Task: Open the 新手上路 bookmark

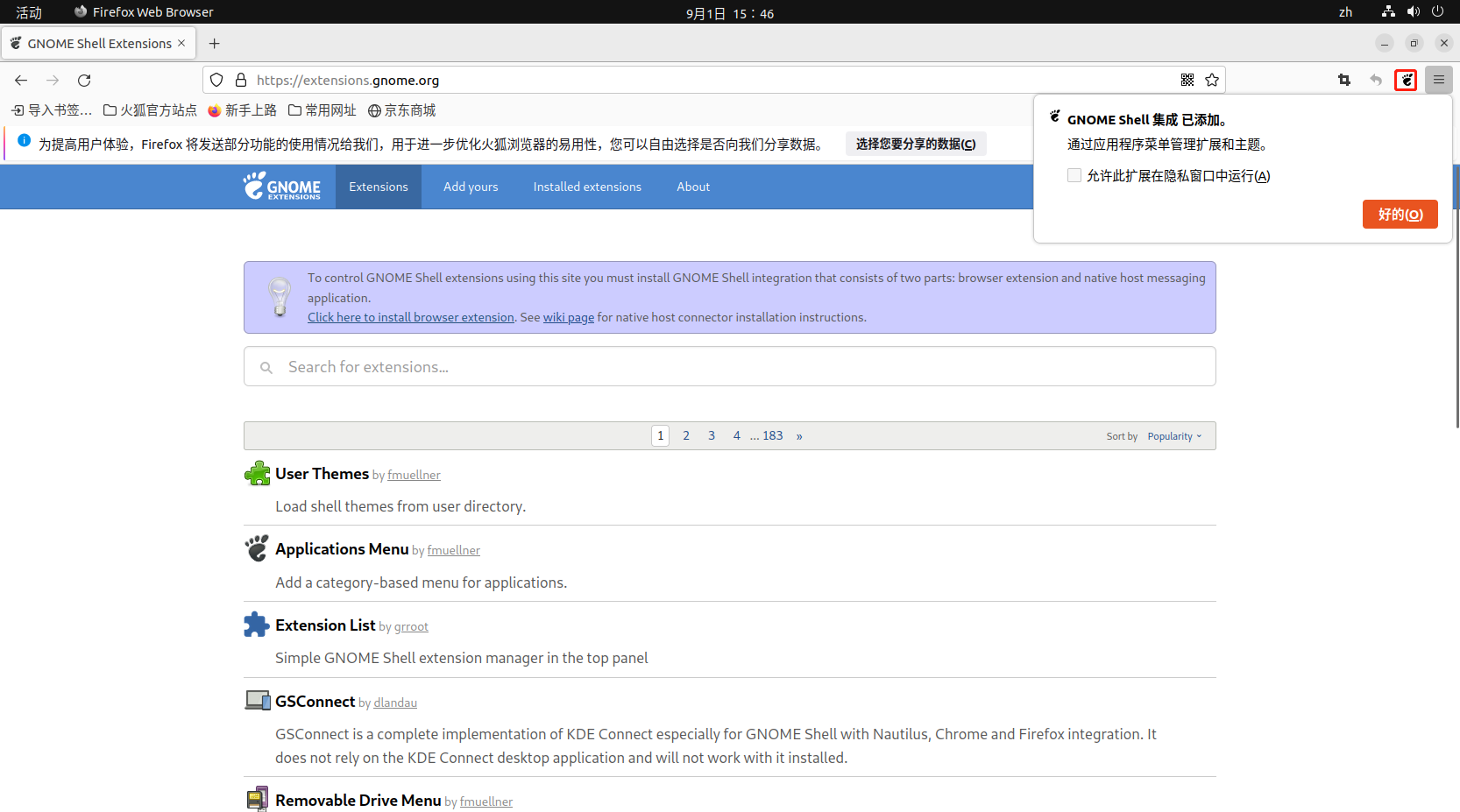Action: [x=242, y=110]
